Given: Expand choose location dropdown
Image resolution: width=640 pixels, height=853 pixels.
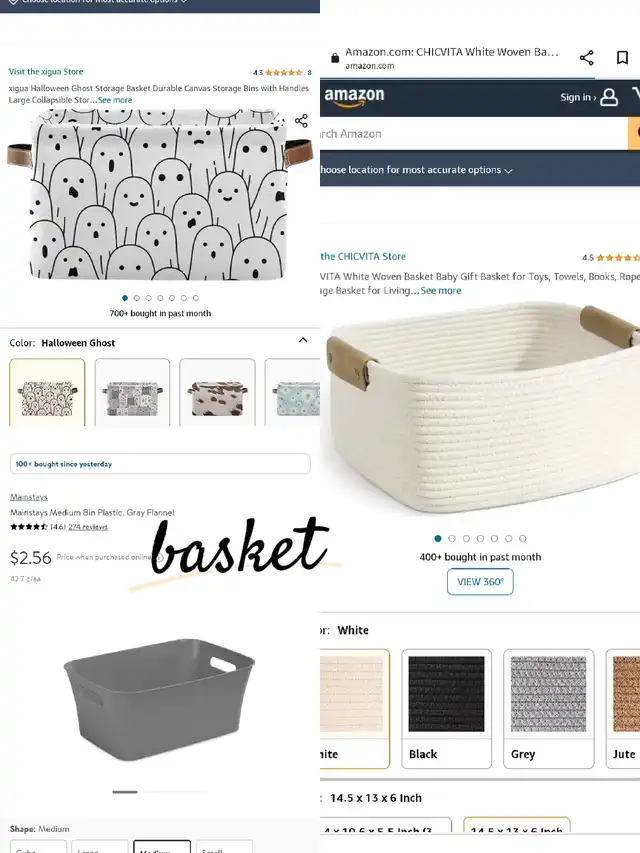Looking at the screenshot, I should (x=416, y=170).
